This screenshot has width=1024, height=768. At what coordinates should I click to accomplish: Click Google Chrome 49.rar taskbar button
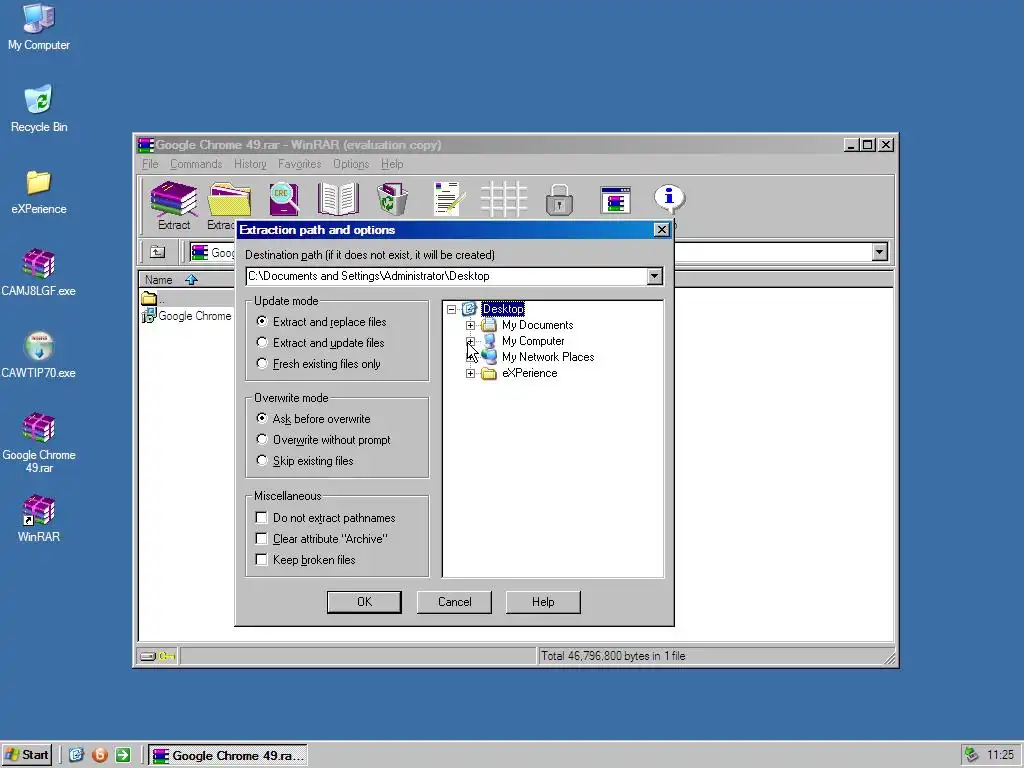[x=227, y=756]
